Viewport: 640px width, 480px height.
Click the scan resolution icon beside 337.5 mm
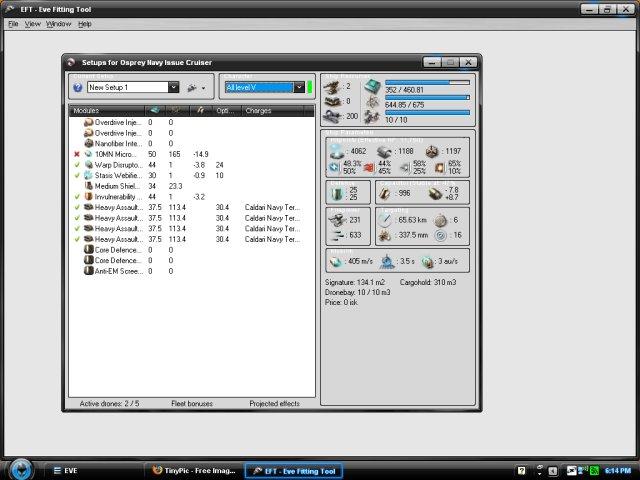tap(385, 236)
